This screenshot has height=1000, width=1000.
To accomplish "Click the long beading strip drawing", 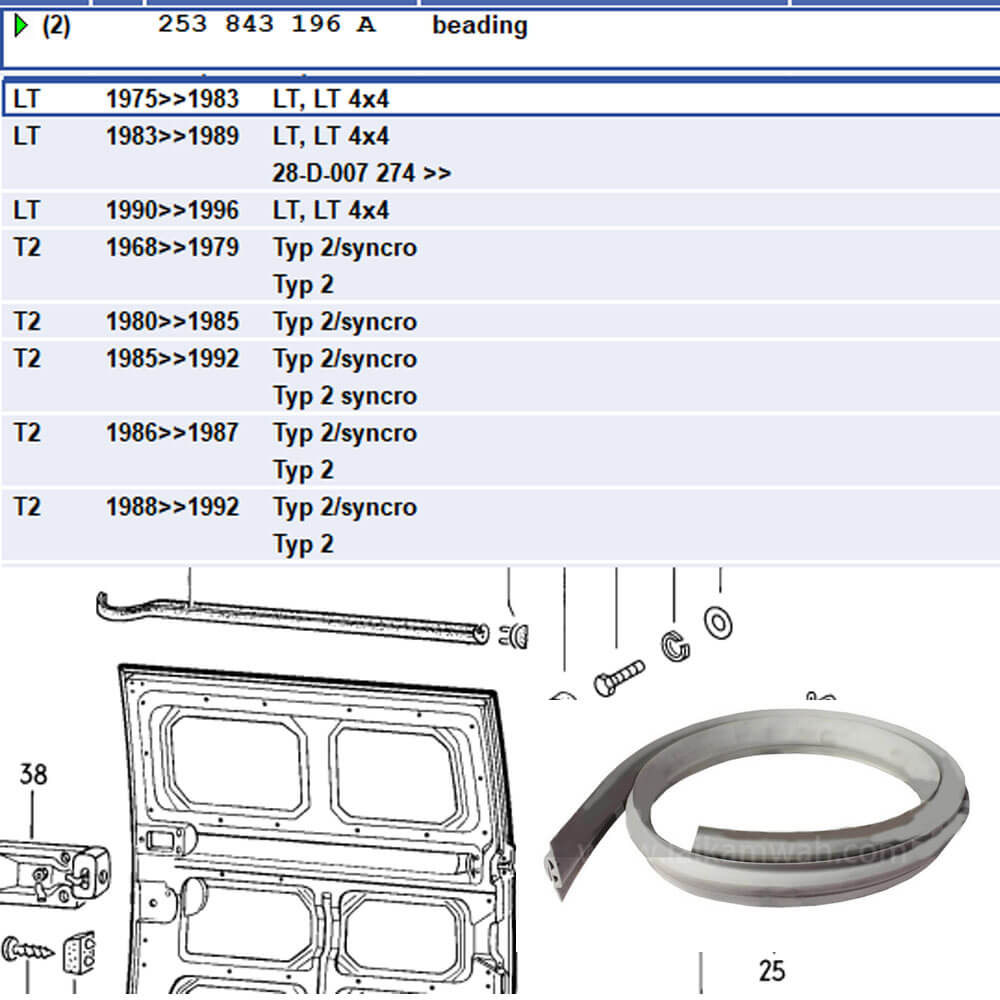I will point(290,615).
